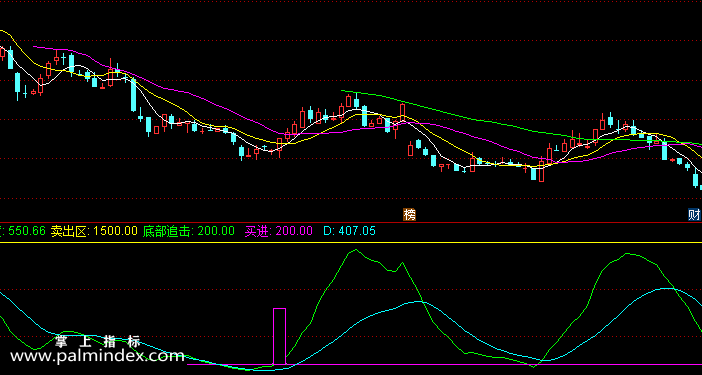Image resolution: width=702 pixels, height=375 pixels.
Task: Select the magenta buy-signal rectangle in indicator pane
Action: tap(279, 337)
